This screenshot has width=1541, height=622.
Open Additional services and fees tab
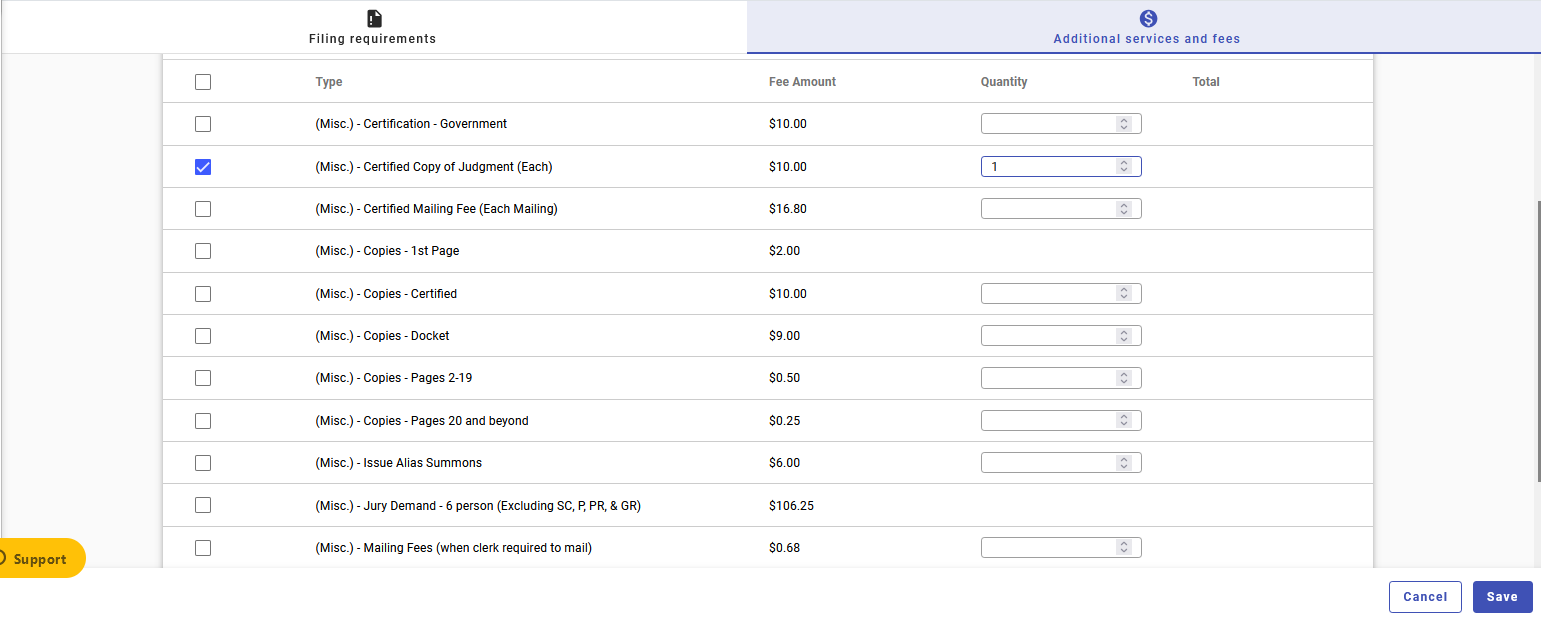click(1146, 39)
